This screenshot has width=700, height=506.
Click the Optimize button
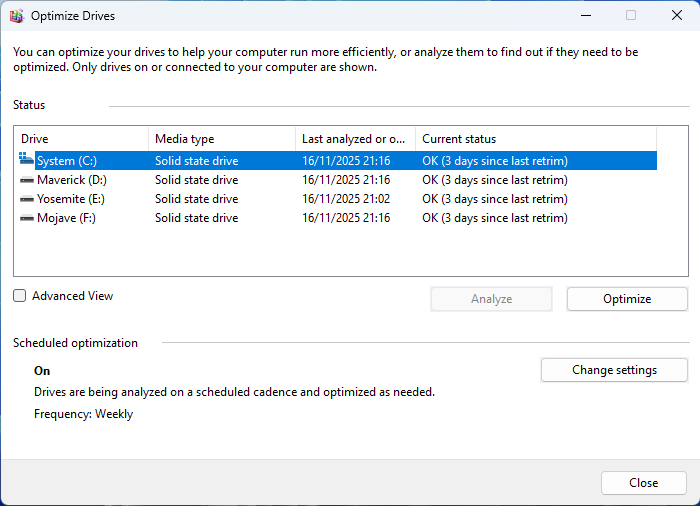(x=627, y=299)
